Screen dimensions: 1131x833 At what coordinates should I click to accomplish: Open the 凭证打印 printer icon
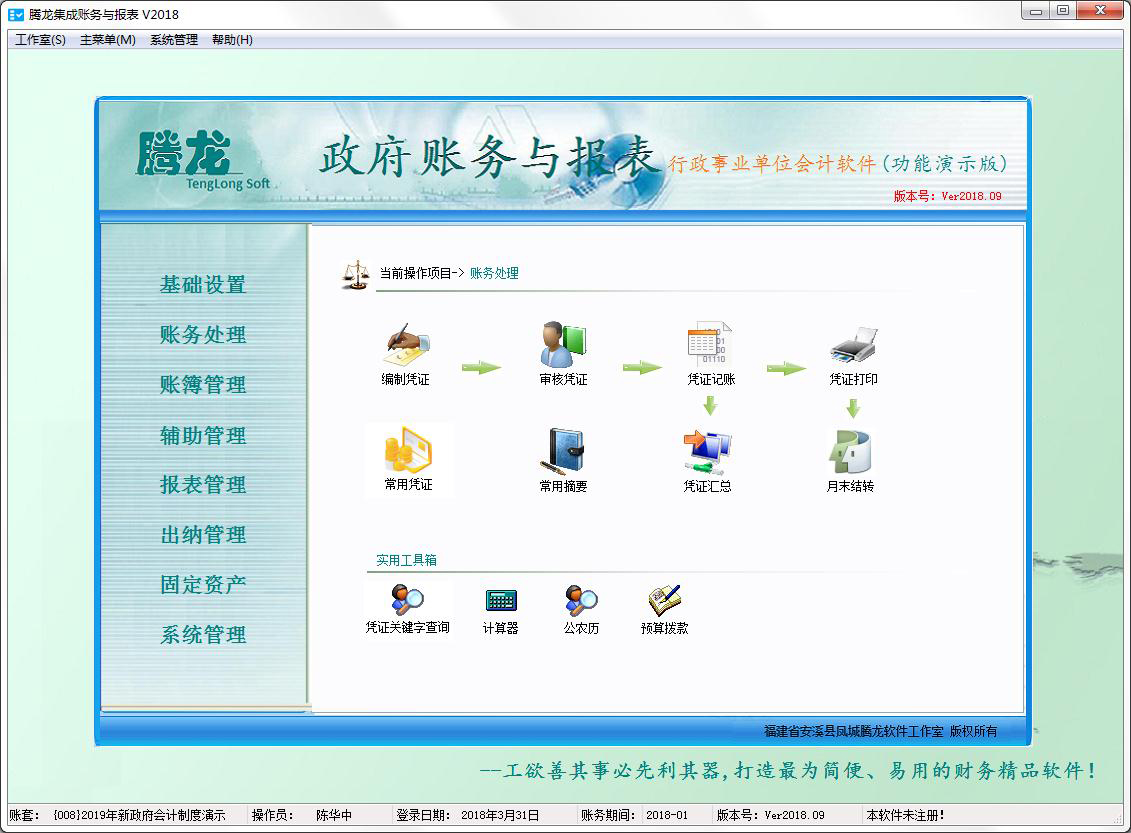(x=853, y=345)
